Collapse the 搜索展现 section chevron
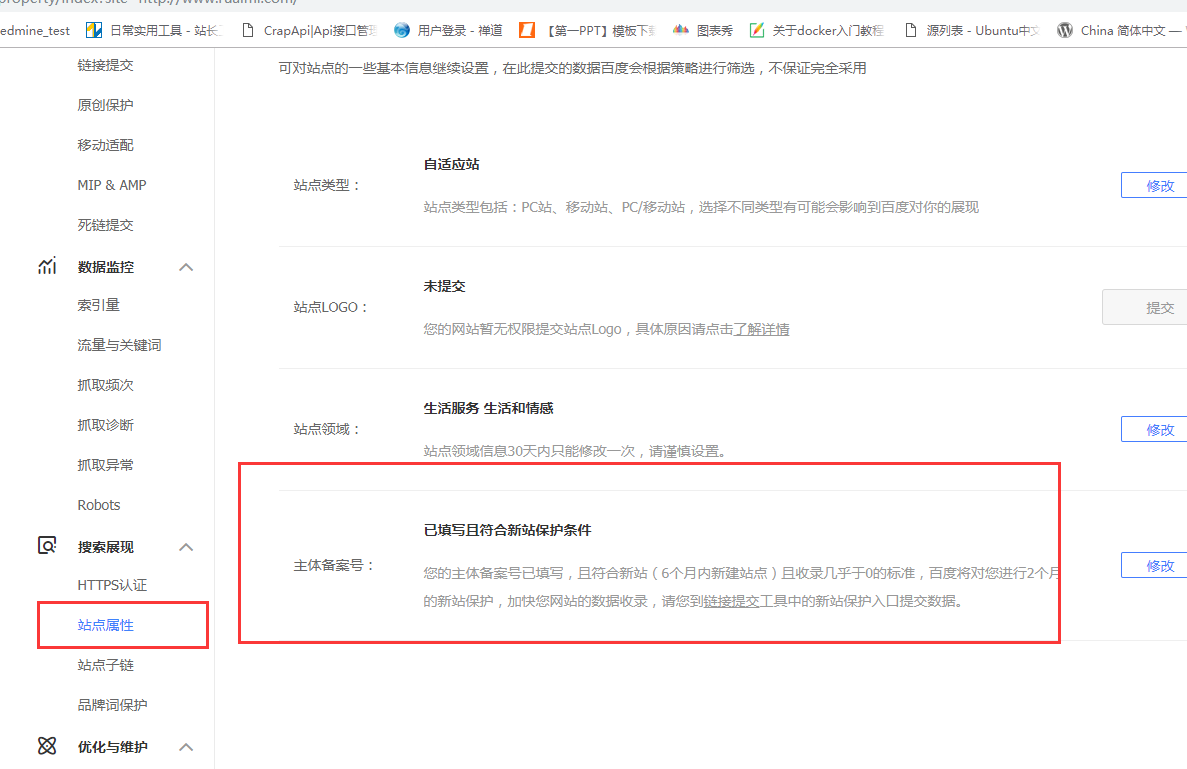This screenshot has width=1187, height=769. coord(186,546)
